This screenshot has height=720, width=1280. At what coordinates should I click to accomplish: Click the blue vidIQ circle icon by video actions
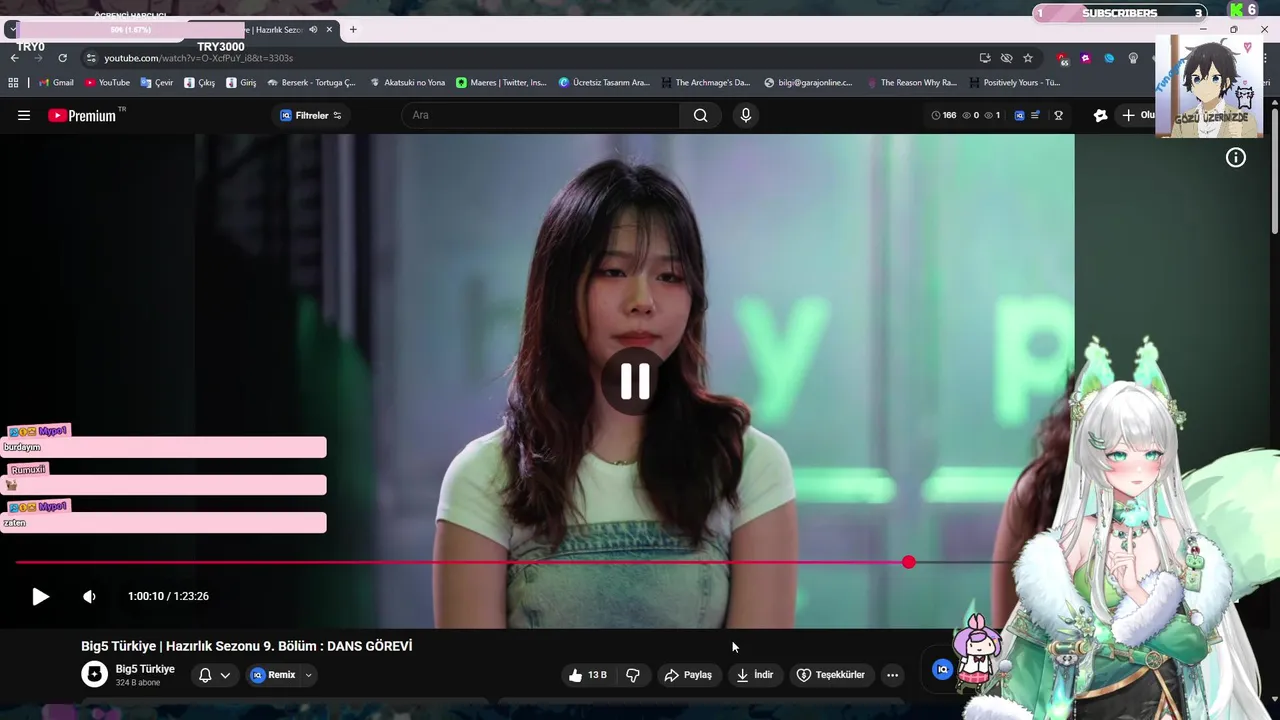pyautogui.click(x=942, y=669)
